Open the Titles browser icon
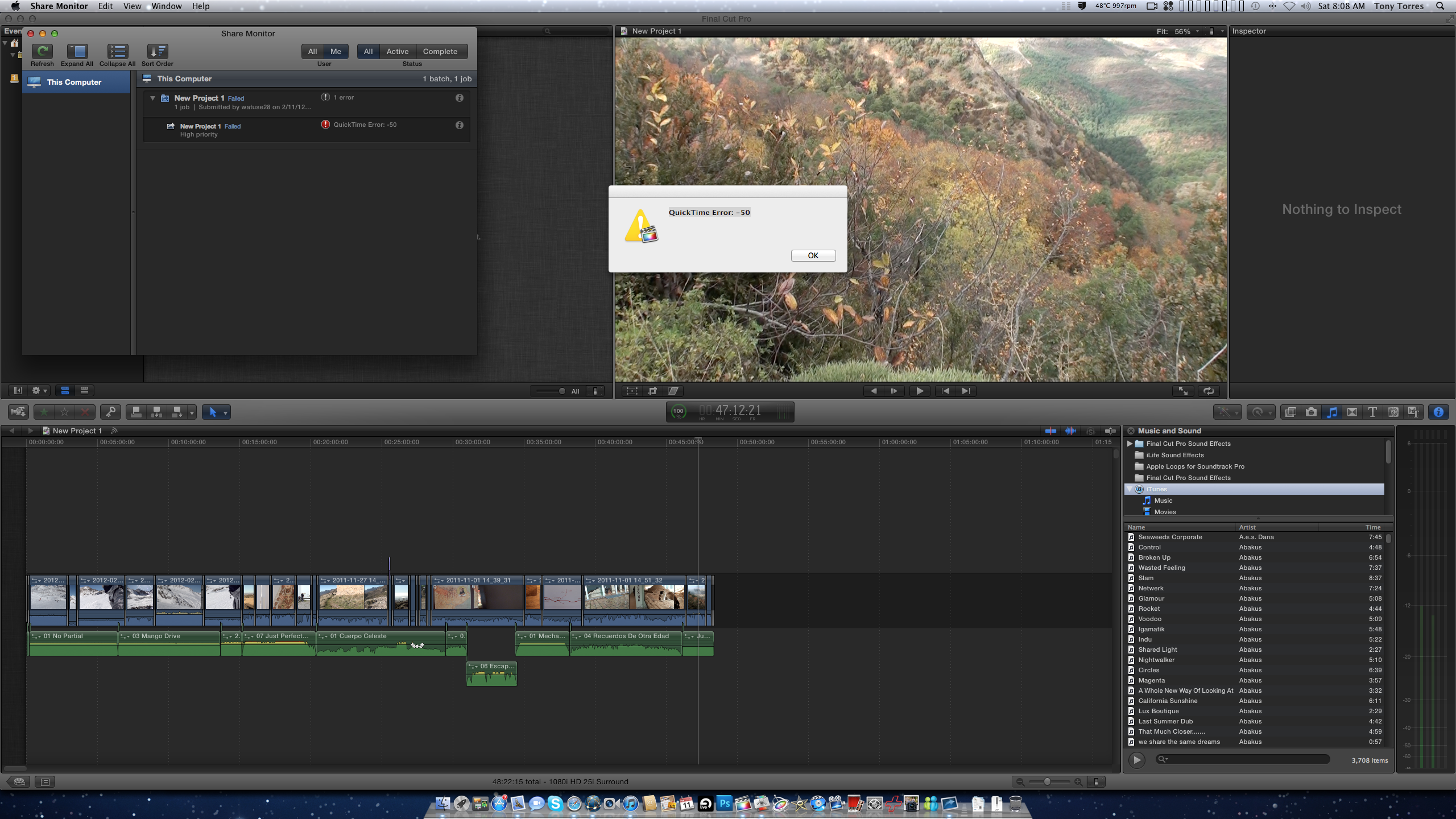The width and height of the screenshot is (1456, 819). click(1372, 412)
